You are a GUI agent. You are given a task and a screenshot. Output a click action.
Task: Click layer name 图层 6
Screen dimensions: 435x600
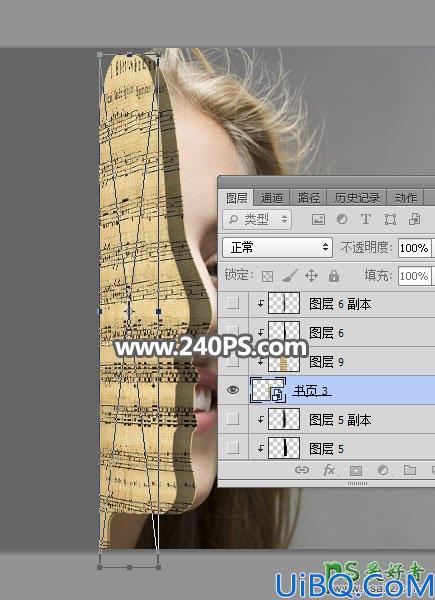(x=326, y=333)
